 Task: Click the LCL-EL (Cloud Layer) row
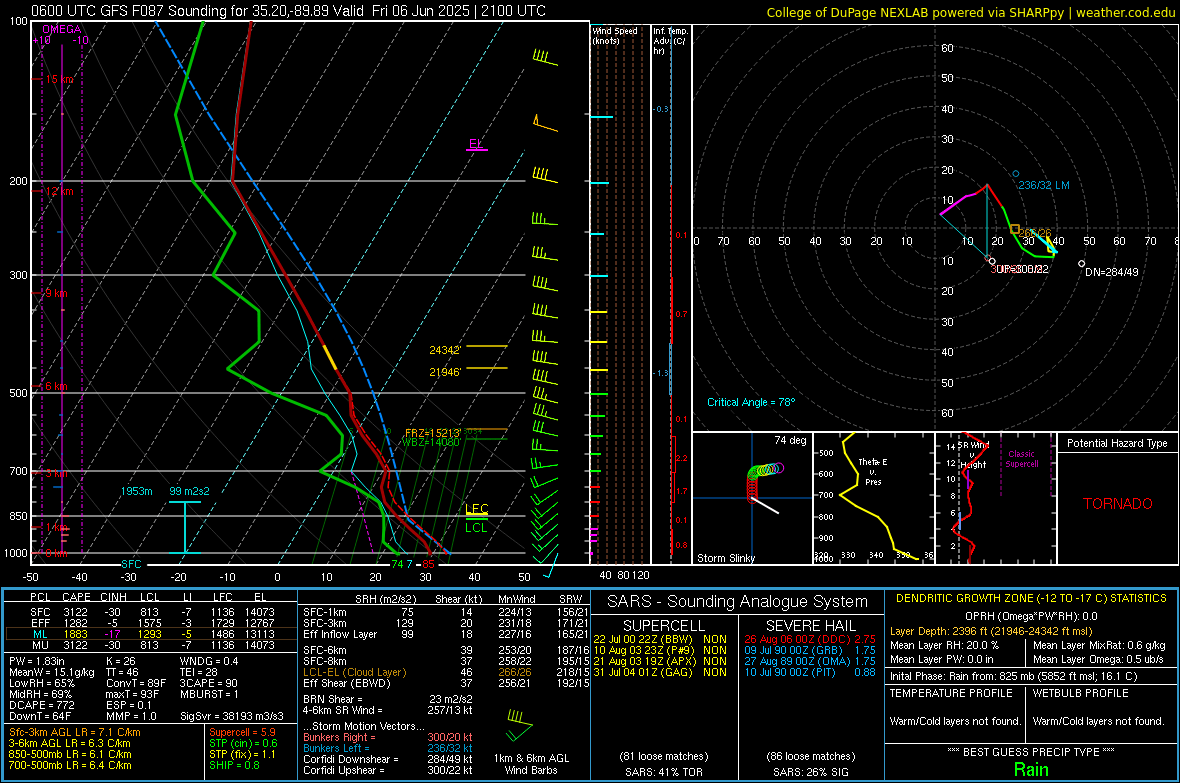tap(446, 672)
